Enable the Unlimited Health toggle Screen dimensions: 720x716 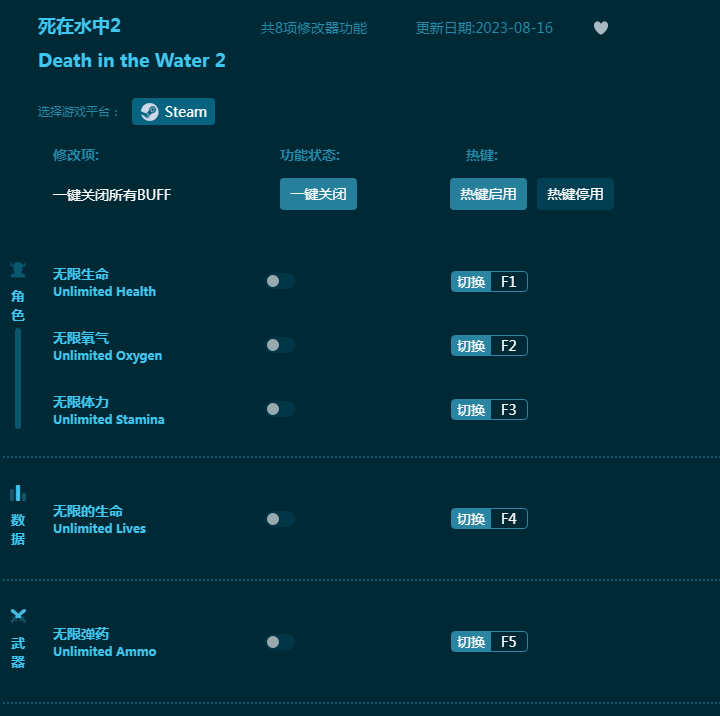(279, 281)
